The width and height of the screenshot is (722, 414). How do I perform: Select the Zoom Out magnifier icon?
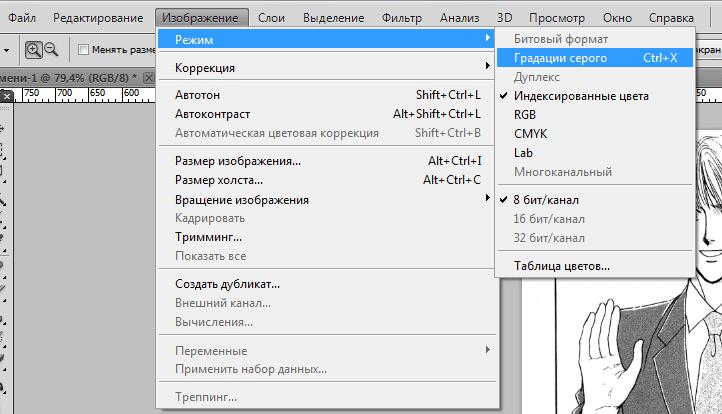click(x=51, y=50)
